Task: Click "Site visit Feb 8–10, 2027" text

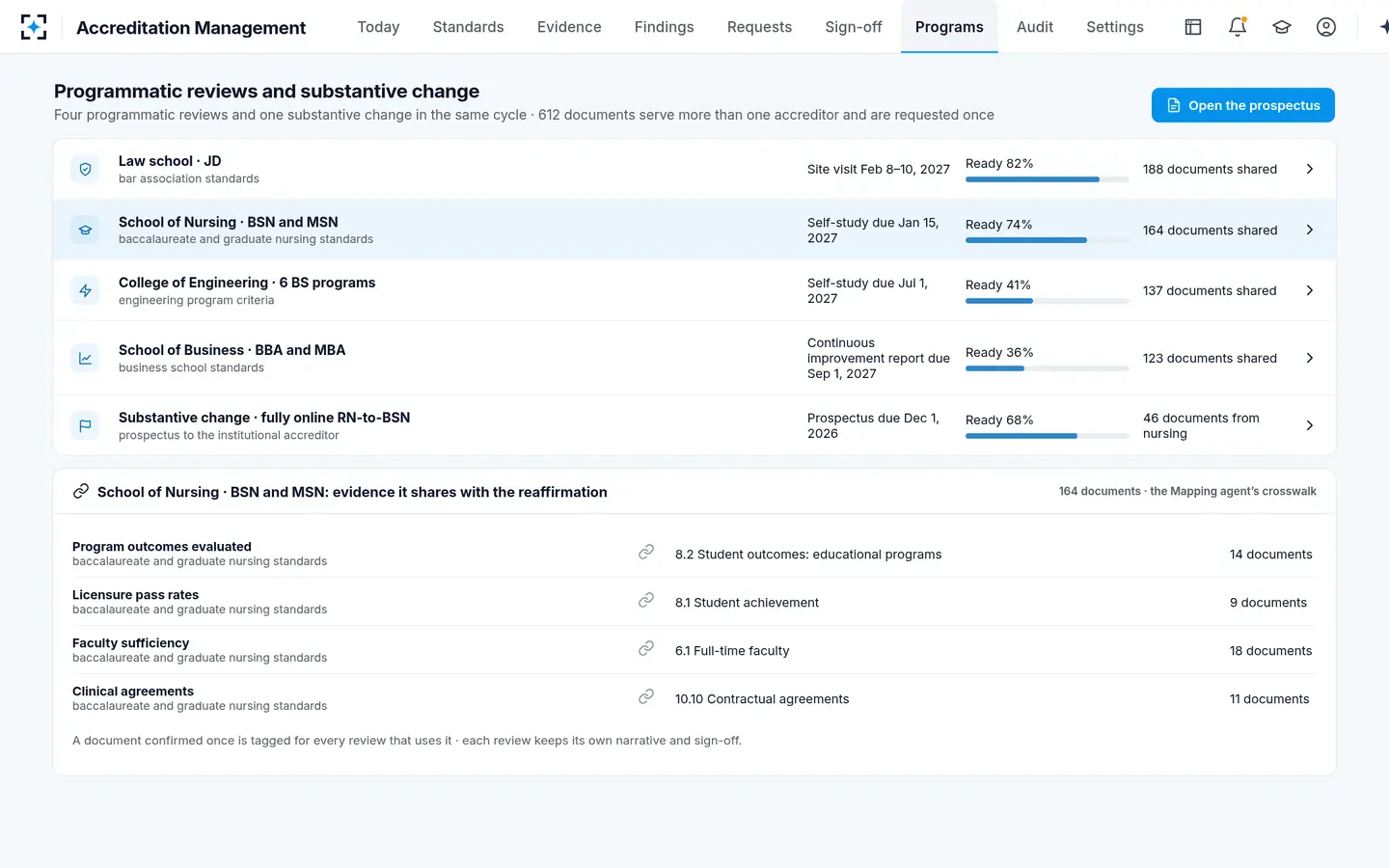Action: [x=879, y=169]
